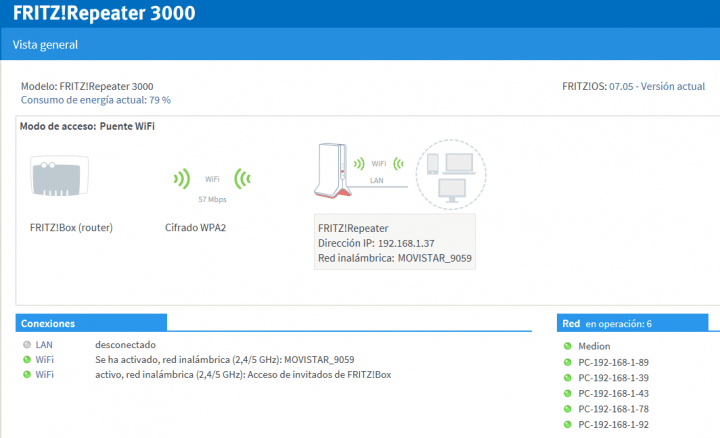Image resolution: width=720 pixels, height=438 pixels.
Task: Open the WiFi link for MOVISTAR_9059
Action: click(x=45, y=359)
